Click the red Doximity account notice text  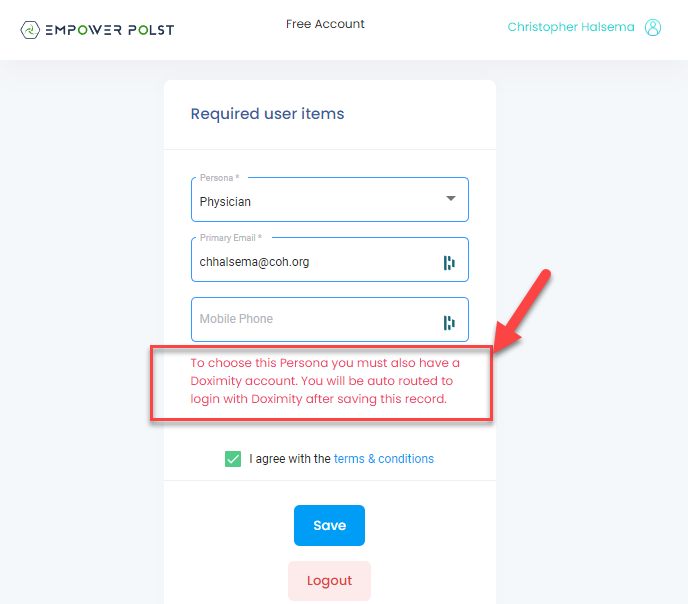coord(325,381)
